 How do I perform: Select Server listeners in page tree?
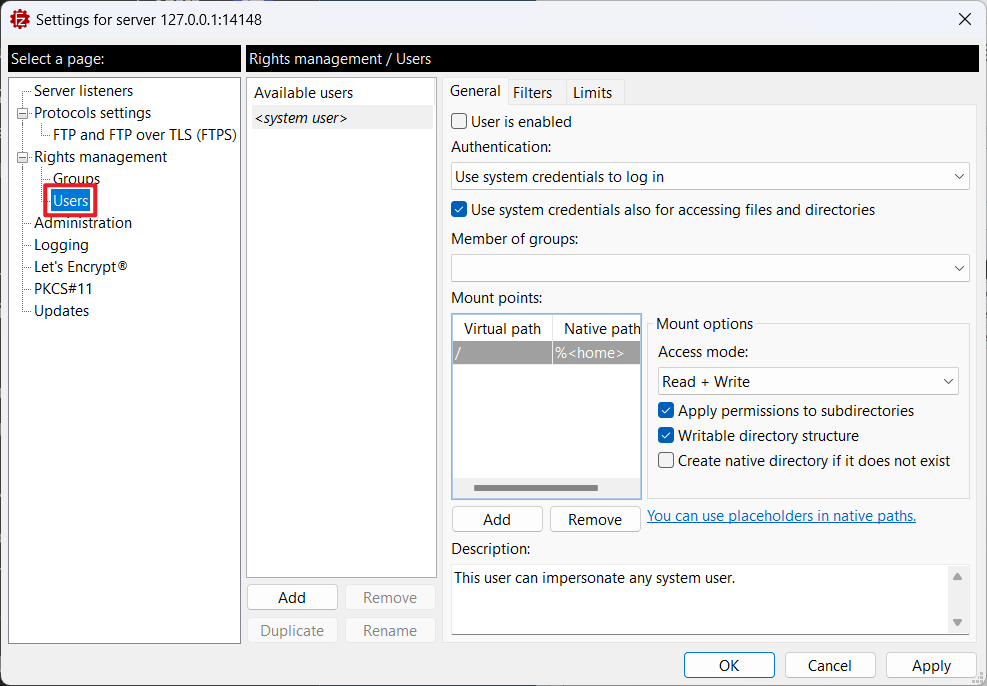83,91
